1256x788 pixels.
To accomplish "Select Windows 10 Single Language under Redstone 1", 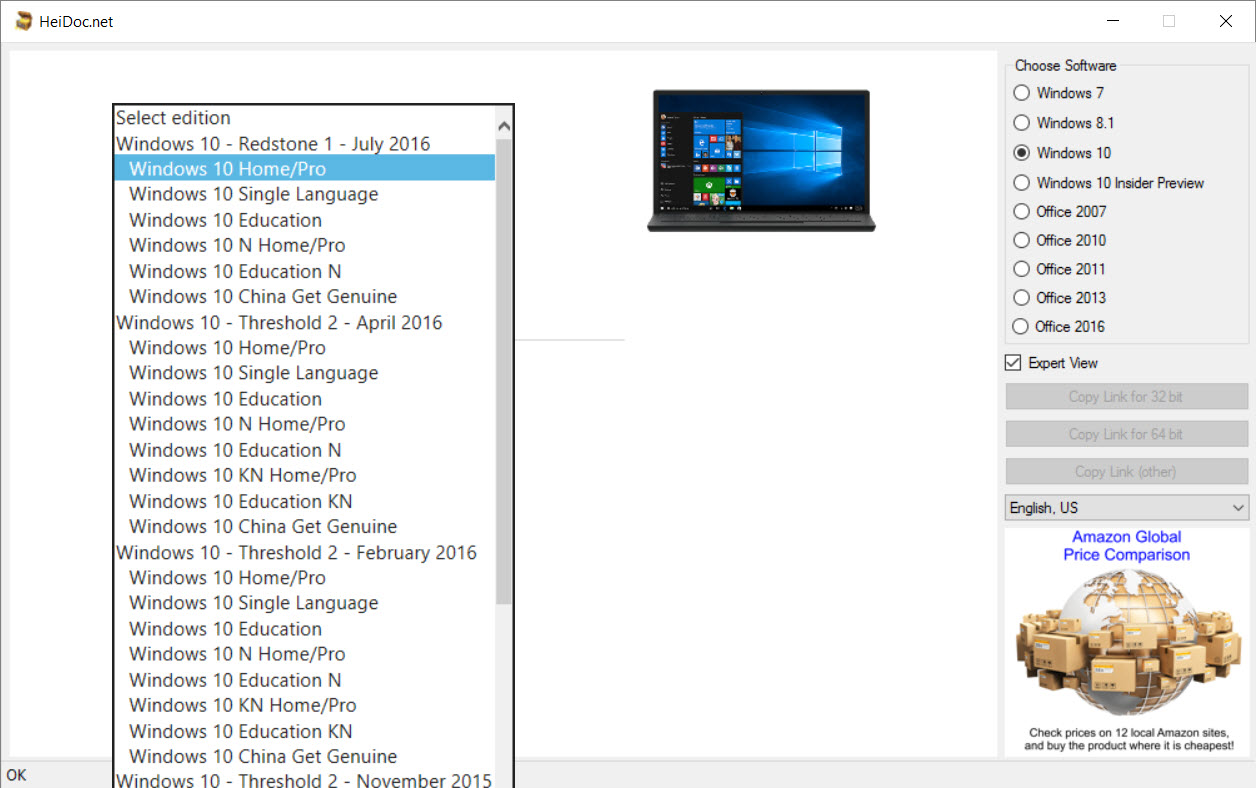I will pyautogui.click(x=305, y=194).
